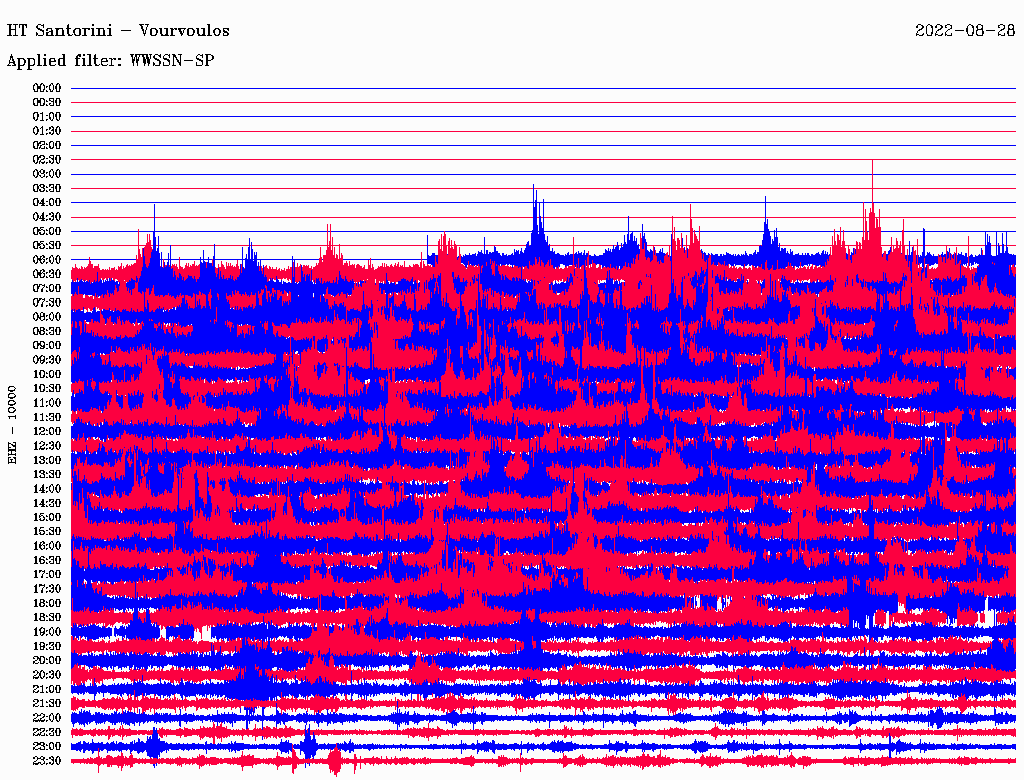The image size is (1024, 780).
Task: Click the Applied filter: WWSSN-SP text
Action: coord(110,61)
